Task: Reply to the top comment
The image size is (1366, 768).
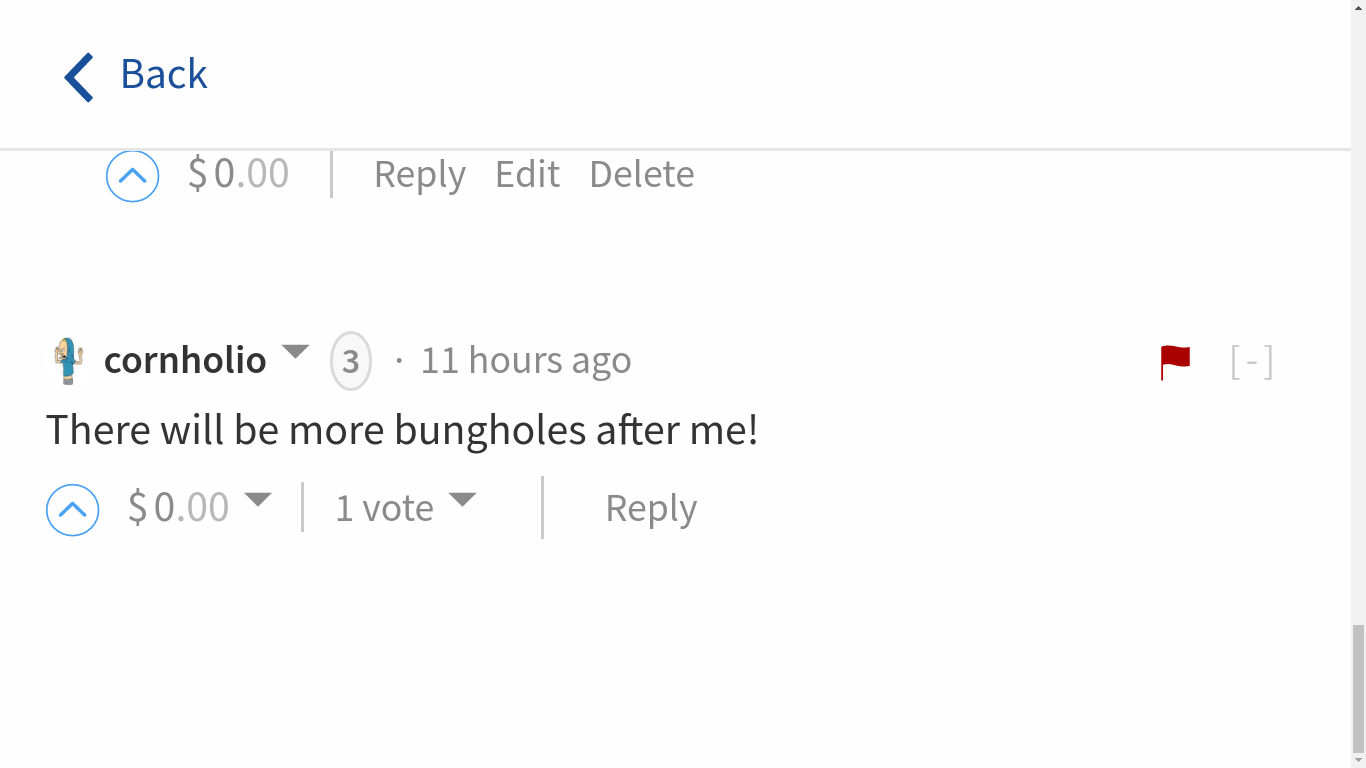Action: coord(419,174)
